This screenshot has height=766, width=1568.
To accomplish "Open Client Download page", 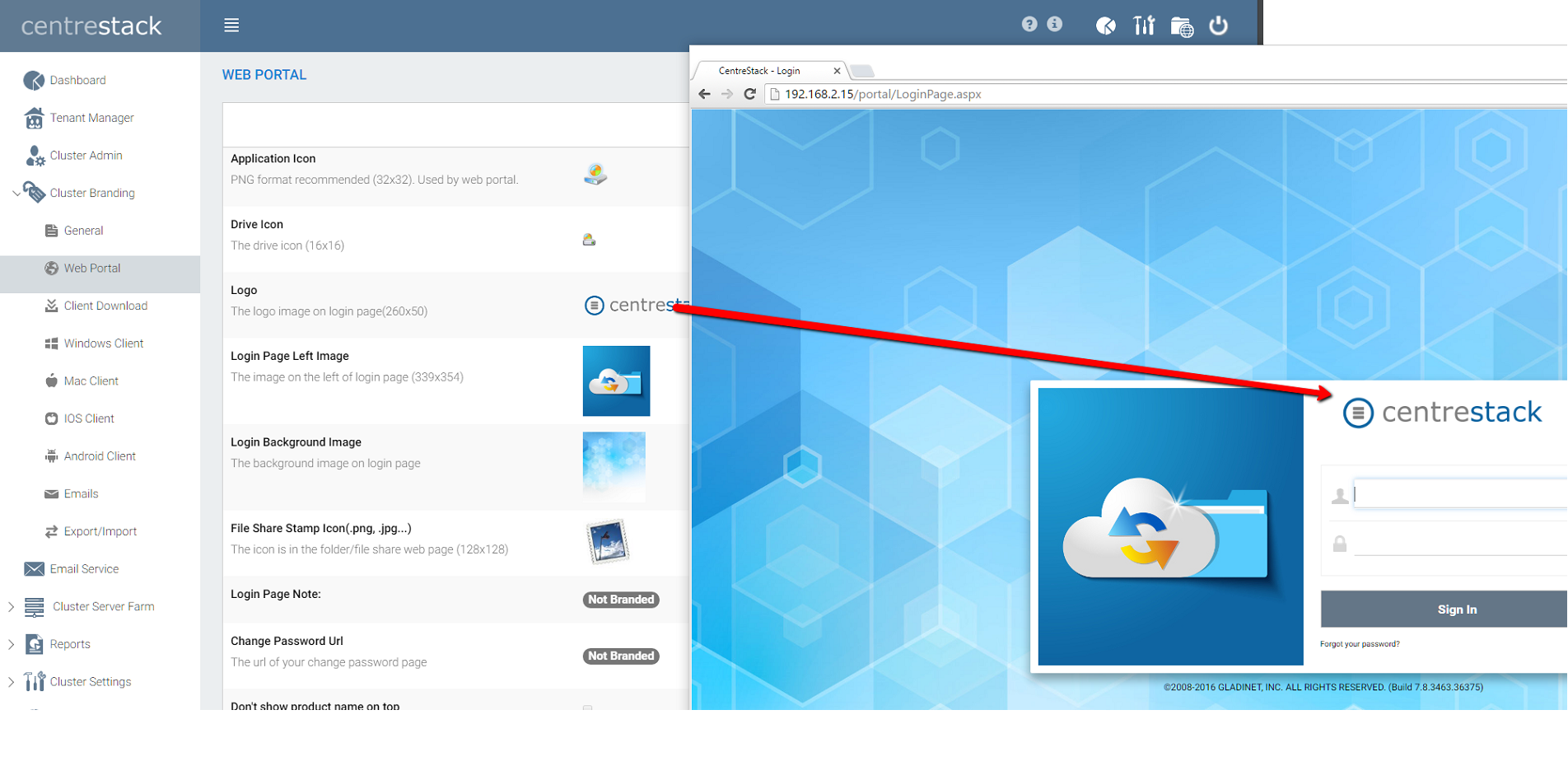I will [105, 306].
